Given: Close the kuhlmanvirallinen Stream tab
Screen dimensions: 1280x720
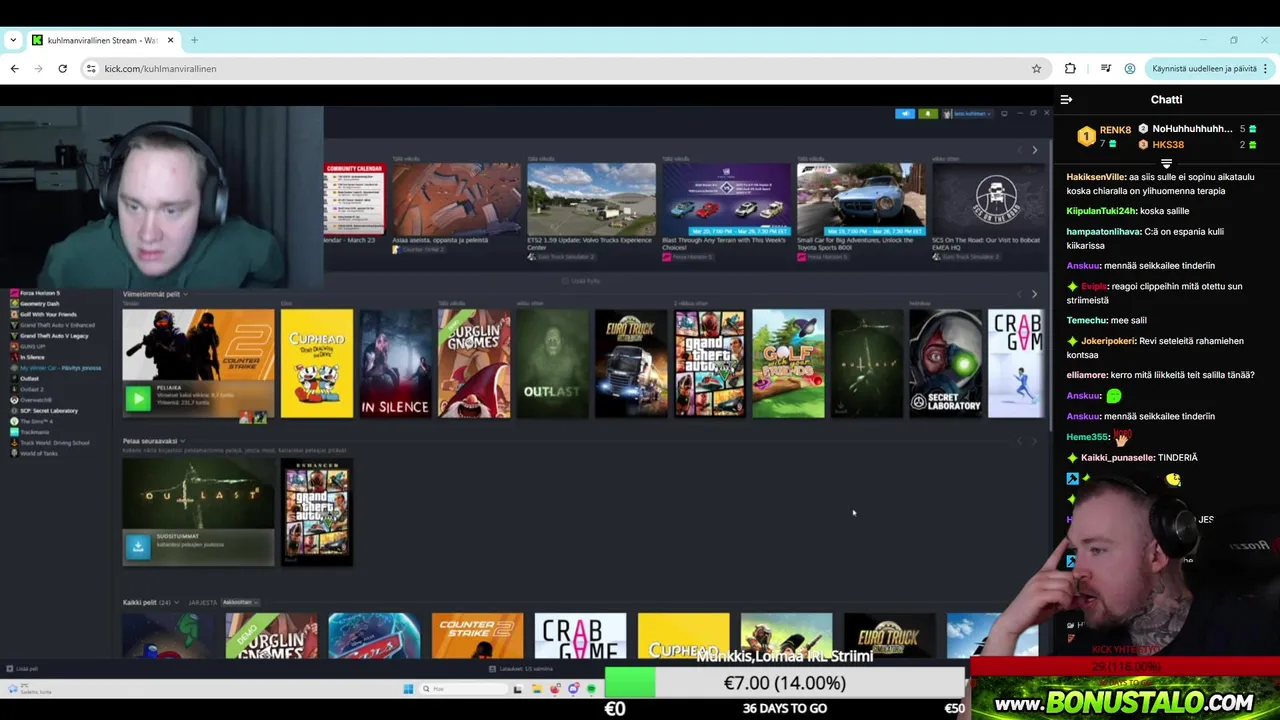Looking at the screenshot, I should click(x=170, y=40).
